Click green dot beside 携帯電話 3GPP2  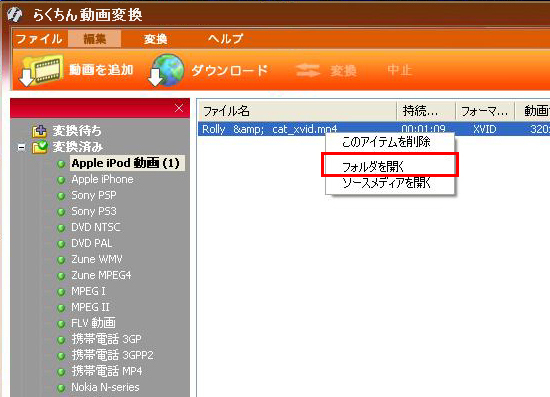coord(61,356)
